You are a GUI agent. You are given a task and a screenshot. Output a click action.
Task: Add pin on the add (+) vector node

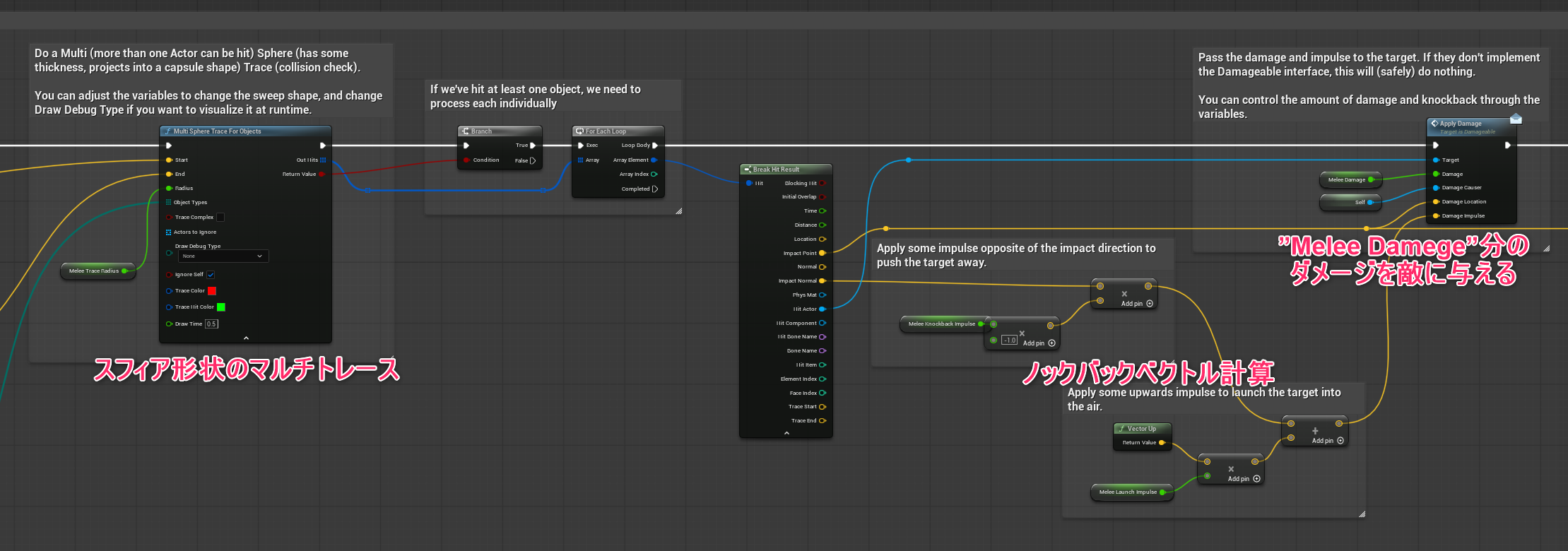1328,441
